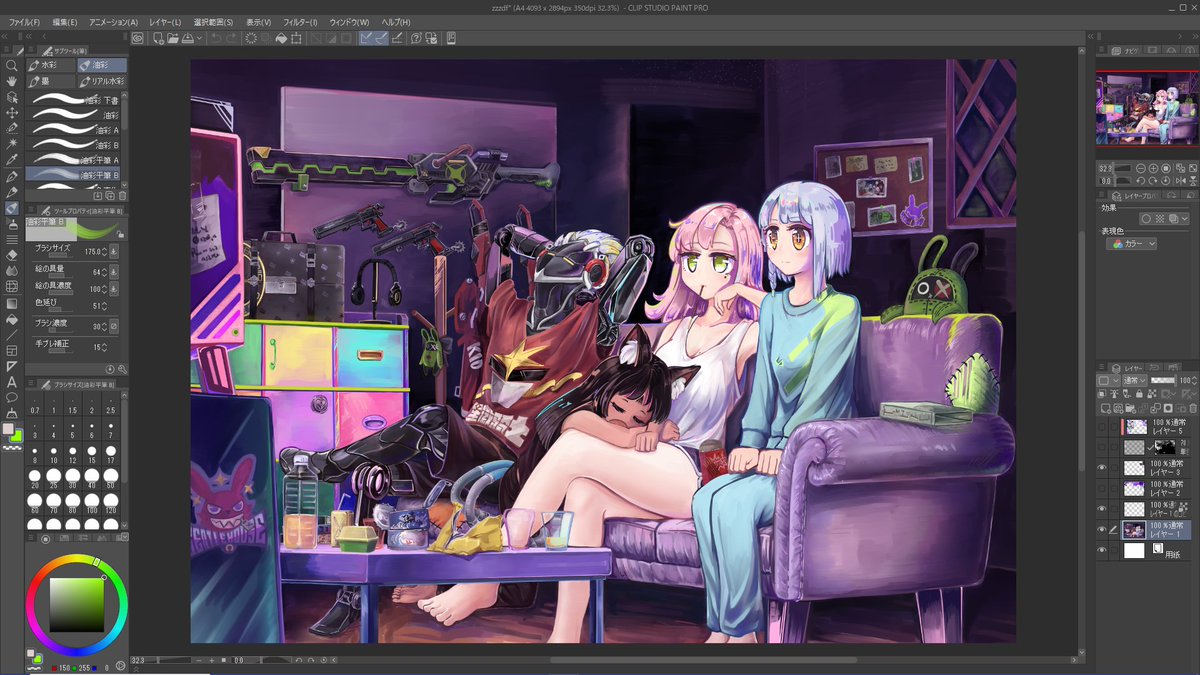This screenshot has height=675, width=1200.
Task: Open CLIP STUDIO launcher icon in command bar
Action: point(138,38)
